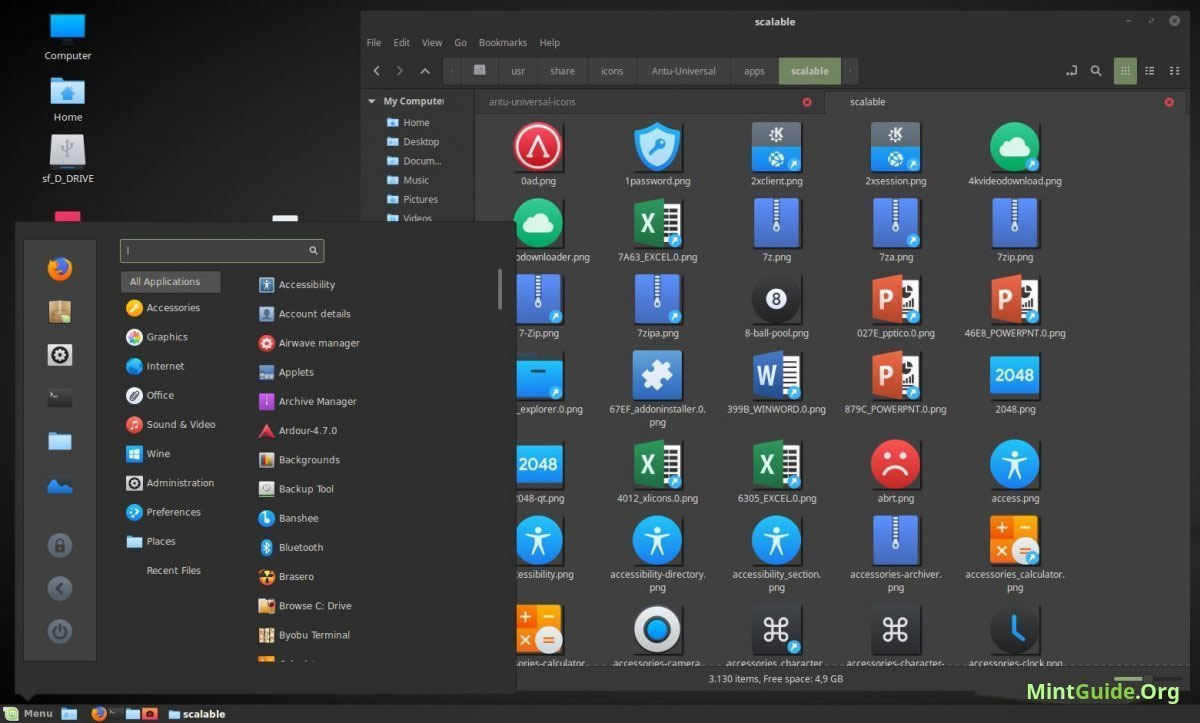Select the 1password.png shield icon
1200x723 pixels.
pos(657,147)
